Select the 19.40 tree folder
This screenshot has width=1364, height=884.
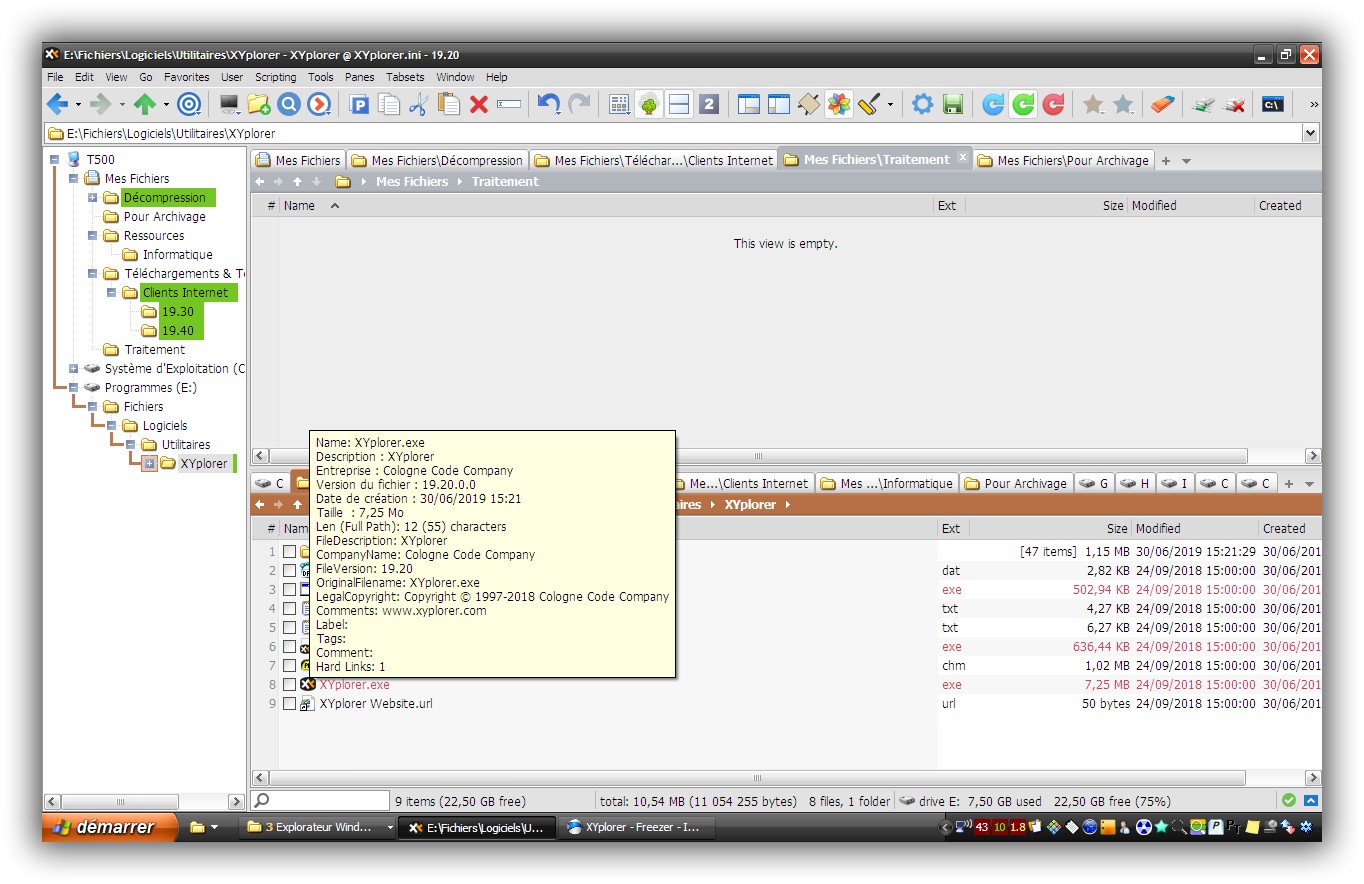click(x=177, y=331)
